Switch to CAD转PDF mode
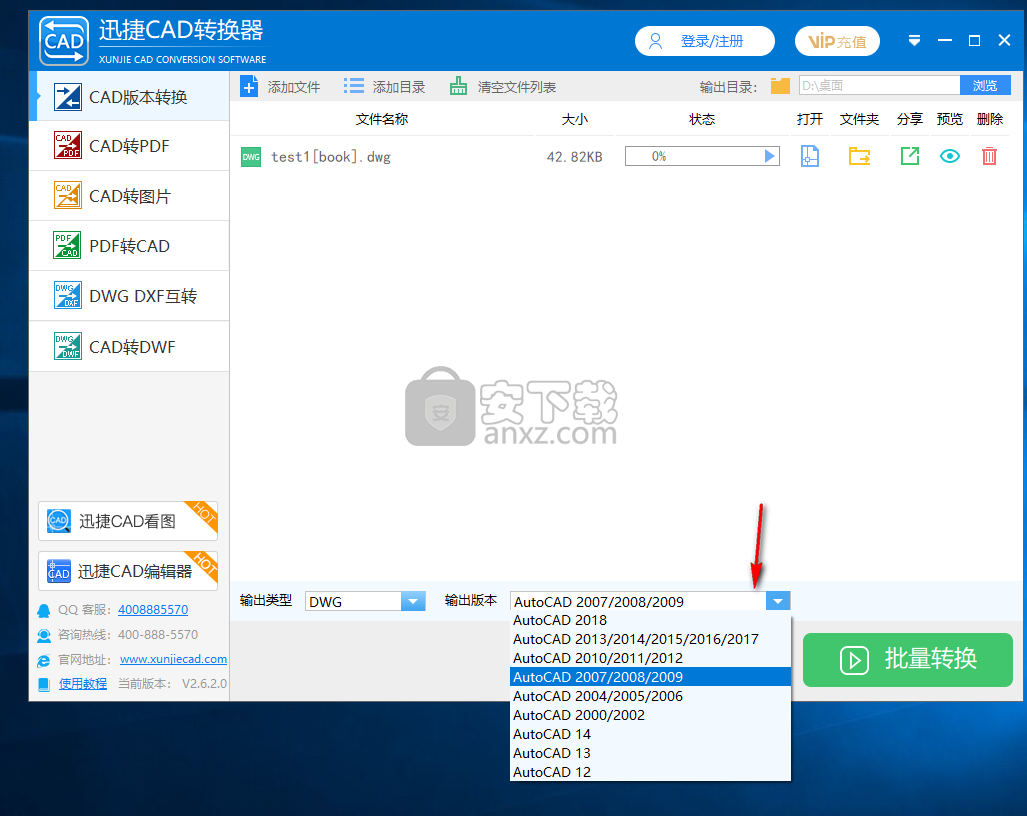Viewport: 1027px width, 816px height. point(129,146)
